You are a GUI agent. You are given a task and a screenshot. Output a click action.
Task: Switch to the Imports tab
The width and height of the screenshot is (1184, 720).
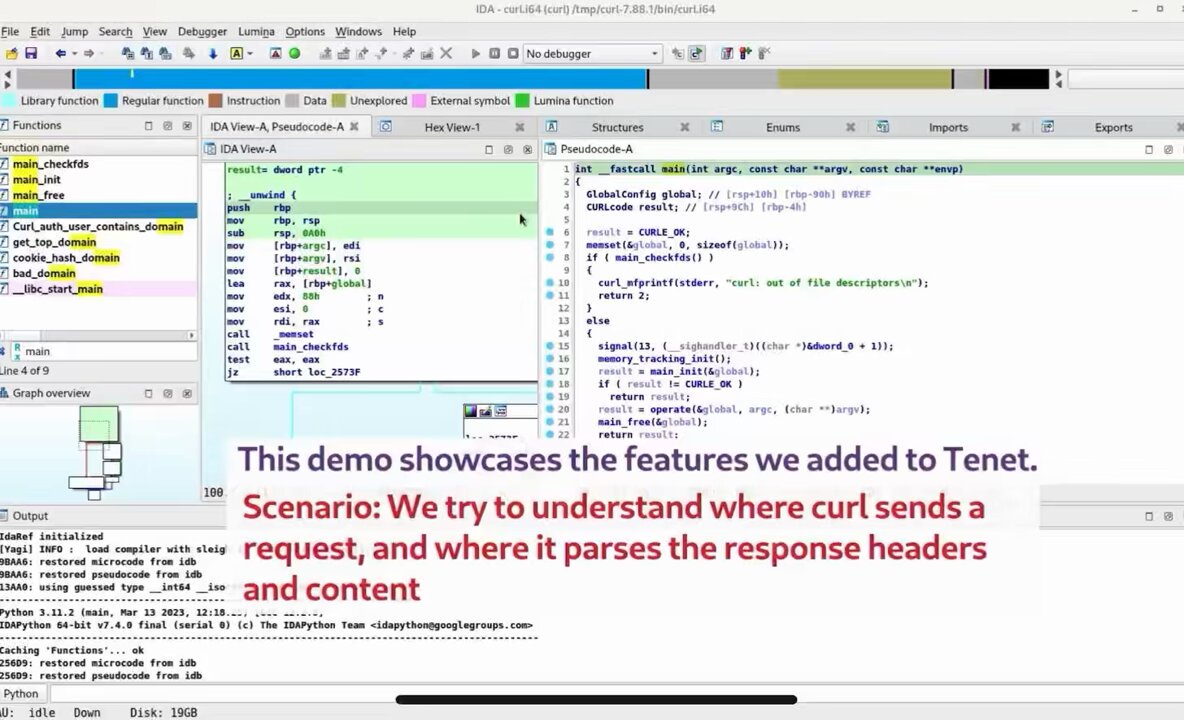(948, 127)
